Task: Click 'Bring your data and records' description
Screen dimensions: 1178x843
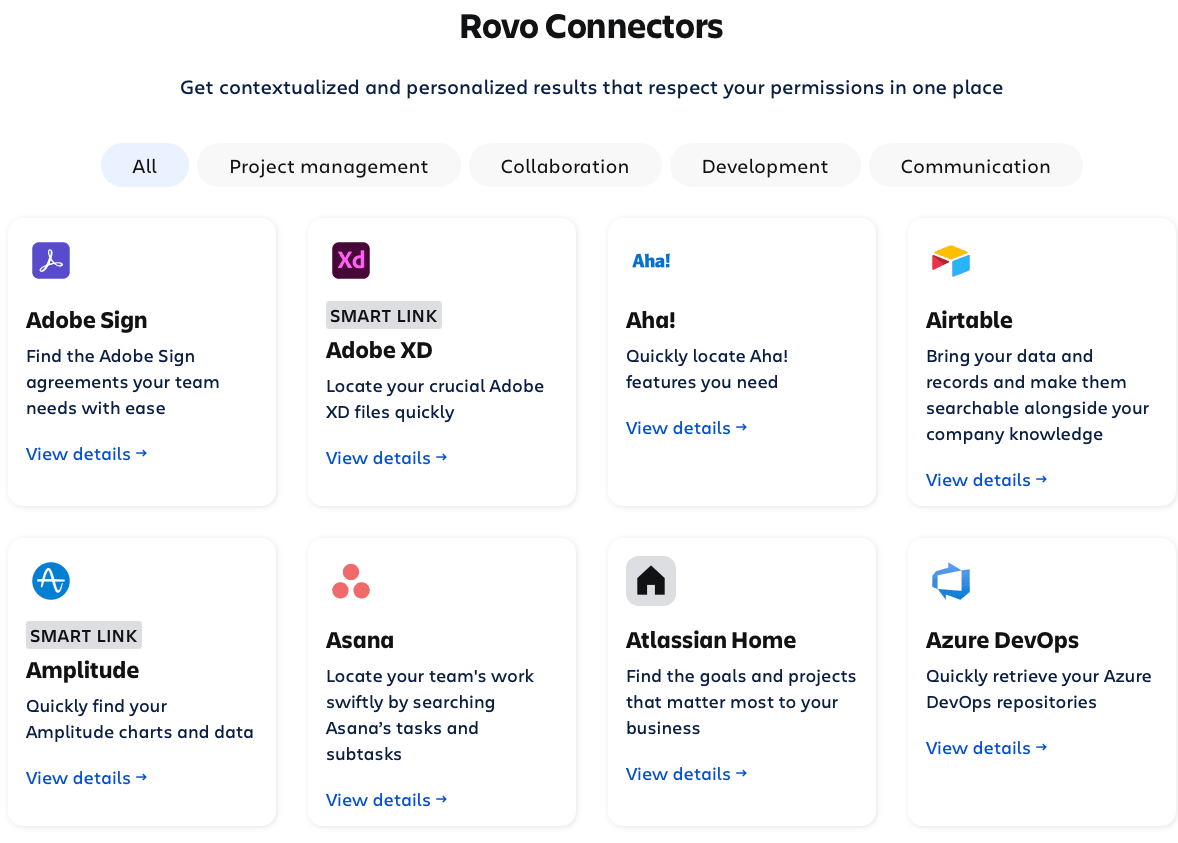Action: [x=1038, y=395]
